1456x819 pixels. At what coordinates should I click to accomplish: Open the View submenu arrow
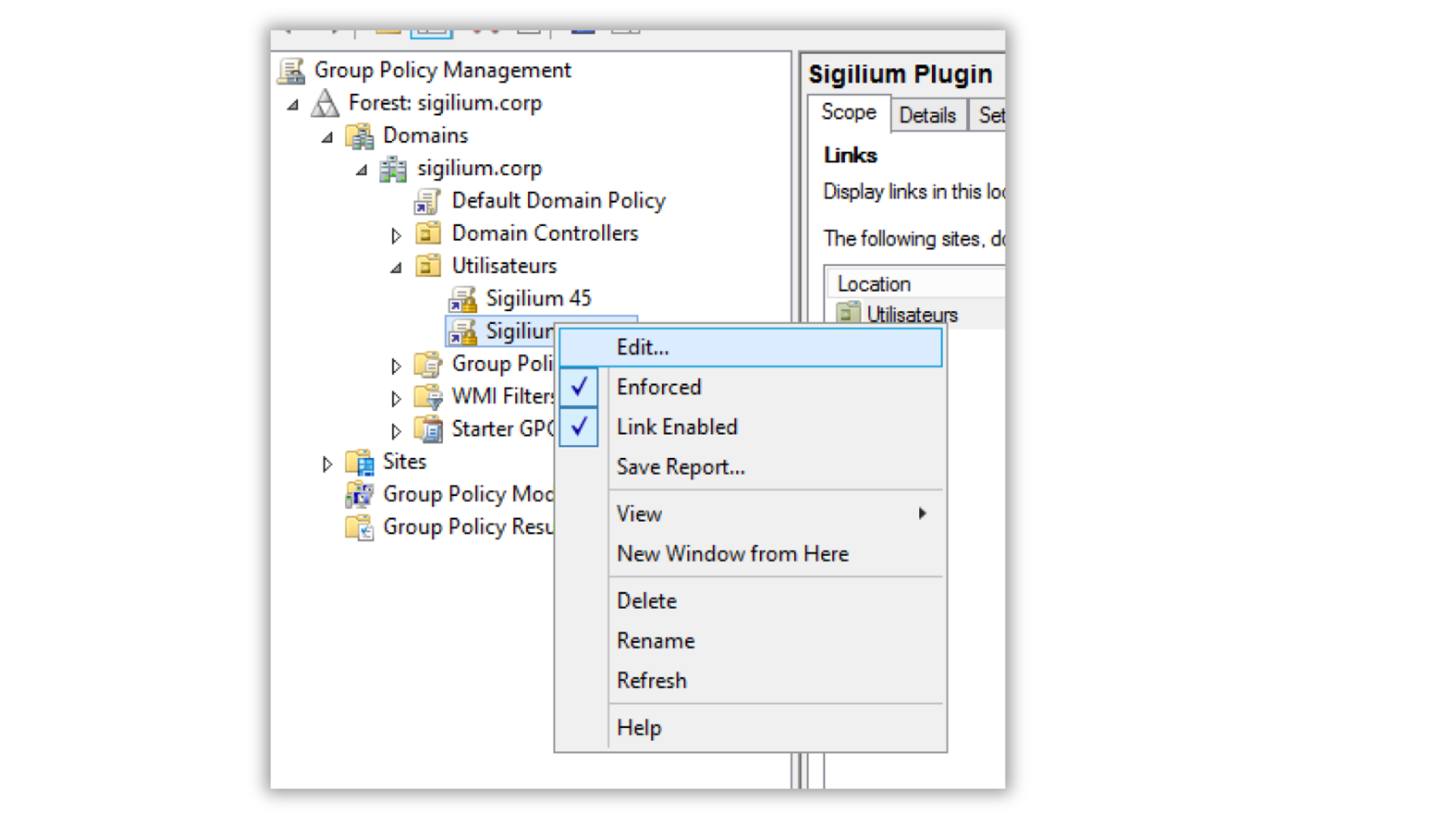pyautogui.click(x=922, y=514)
